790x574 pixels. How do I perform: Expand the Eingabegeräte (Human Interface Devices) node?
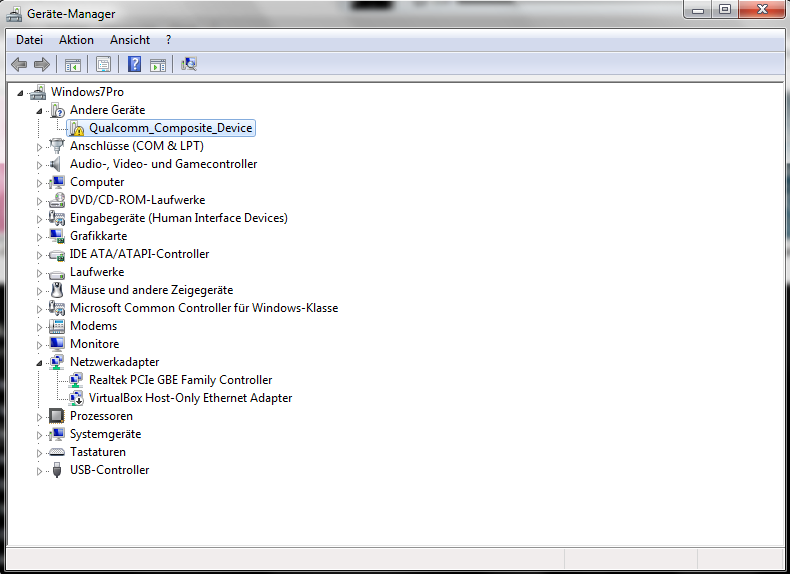39,219
